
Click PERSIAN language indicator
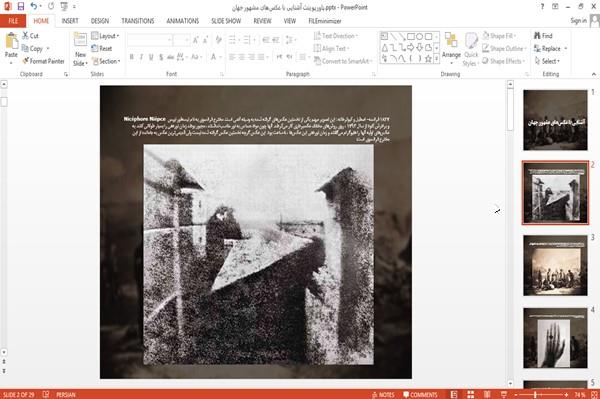pyautogui.click(x=66, y=395)
